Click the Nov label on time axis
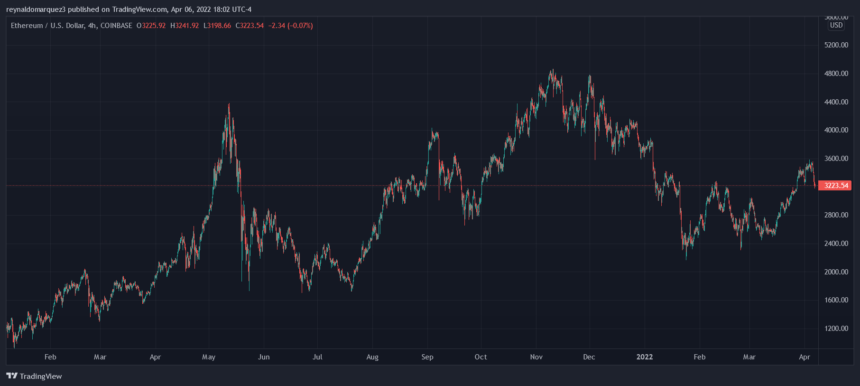 tap(536, 356)
